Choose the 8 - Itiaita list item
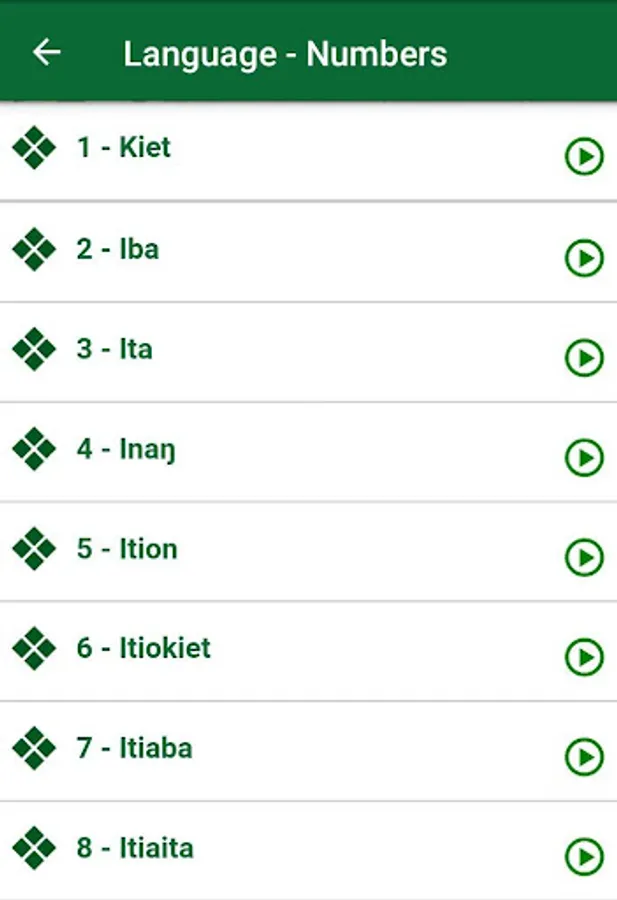Image resolution: width=617 pixels, height=900 pixels. tap(308, 851)
